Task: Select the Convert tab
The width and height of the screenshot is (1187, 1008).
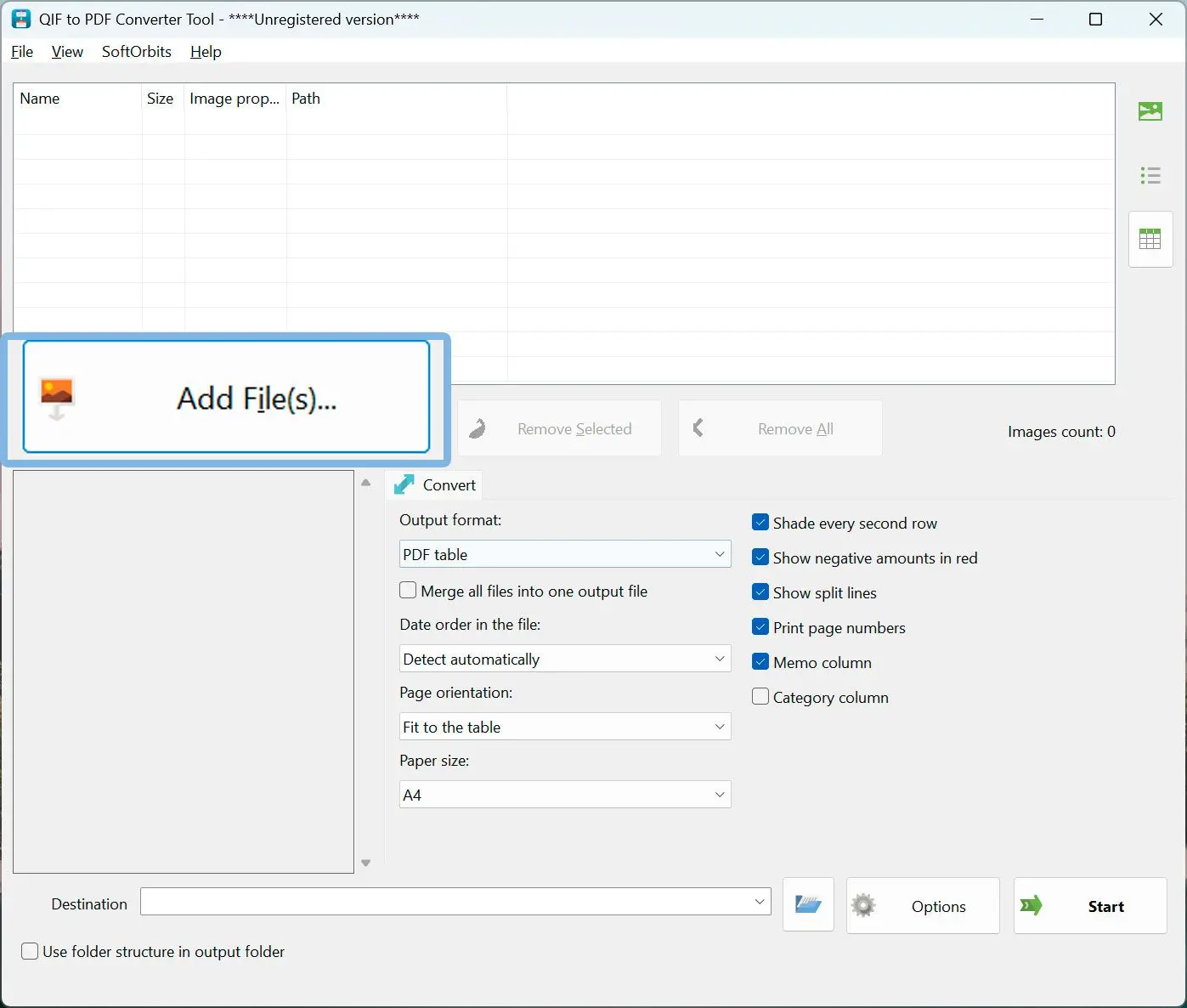Action: [x=434, y=484]
